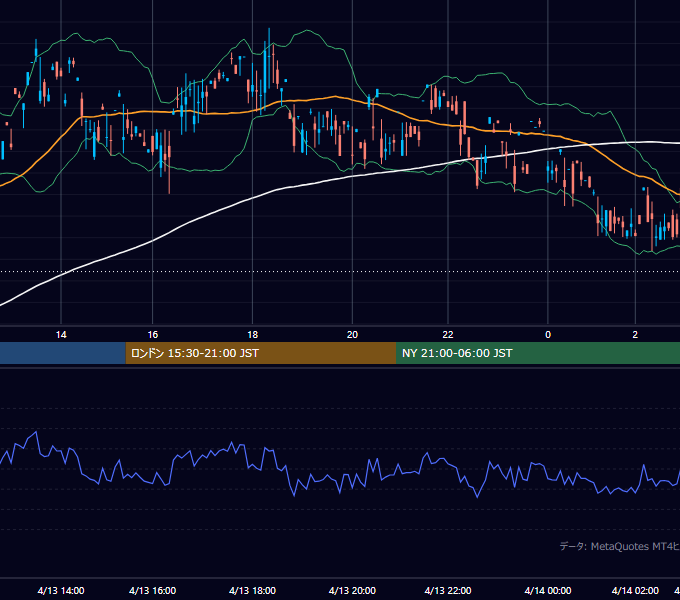Select the 0 hour axis label
This screenshot has width=680, height=600.
coord(548,335)
